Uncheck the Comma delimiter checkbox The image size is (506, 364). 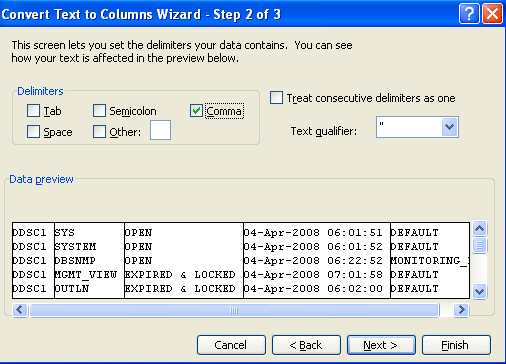tap(196, 111)
